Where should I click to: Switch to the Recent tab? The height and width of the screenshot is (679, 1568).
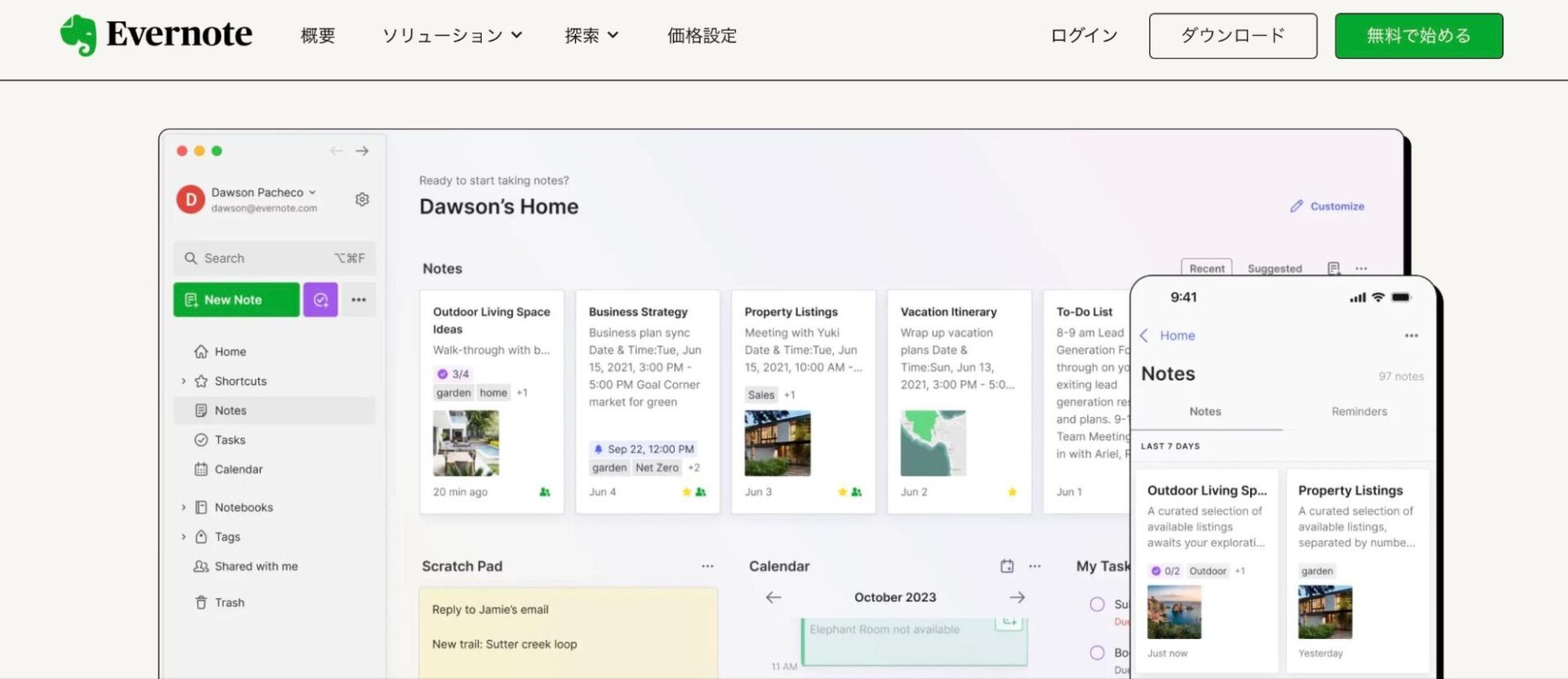click(x=1206, y=268)
